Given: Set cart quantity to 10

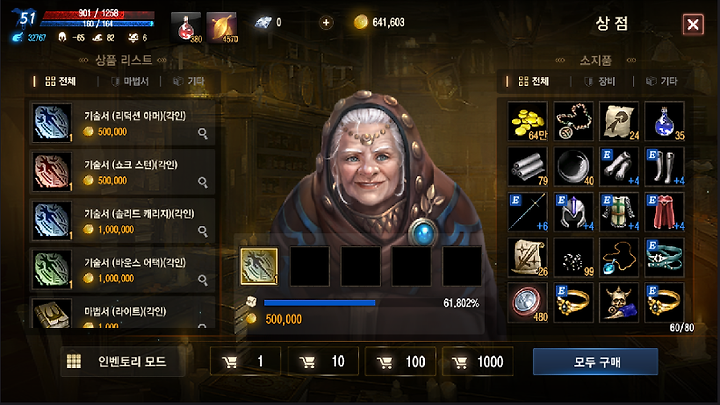Looking at the screenshot, I should tap(323, 362).
